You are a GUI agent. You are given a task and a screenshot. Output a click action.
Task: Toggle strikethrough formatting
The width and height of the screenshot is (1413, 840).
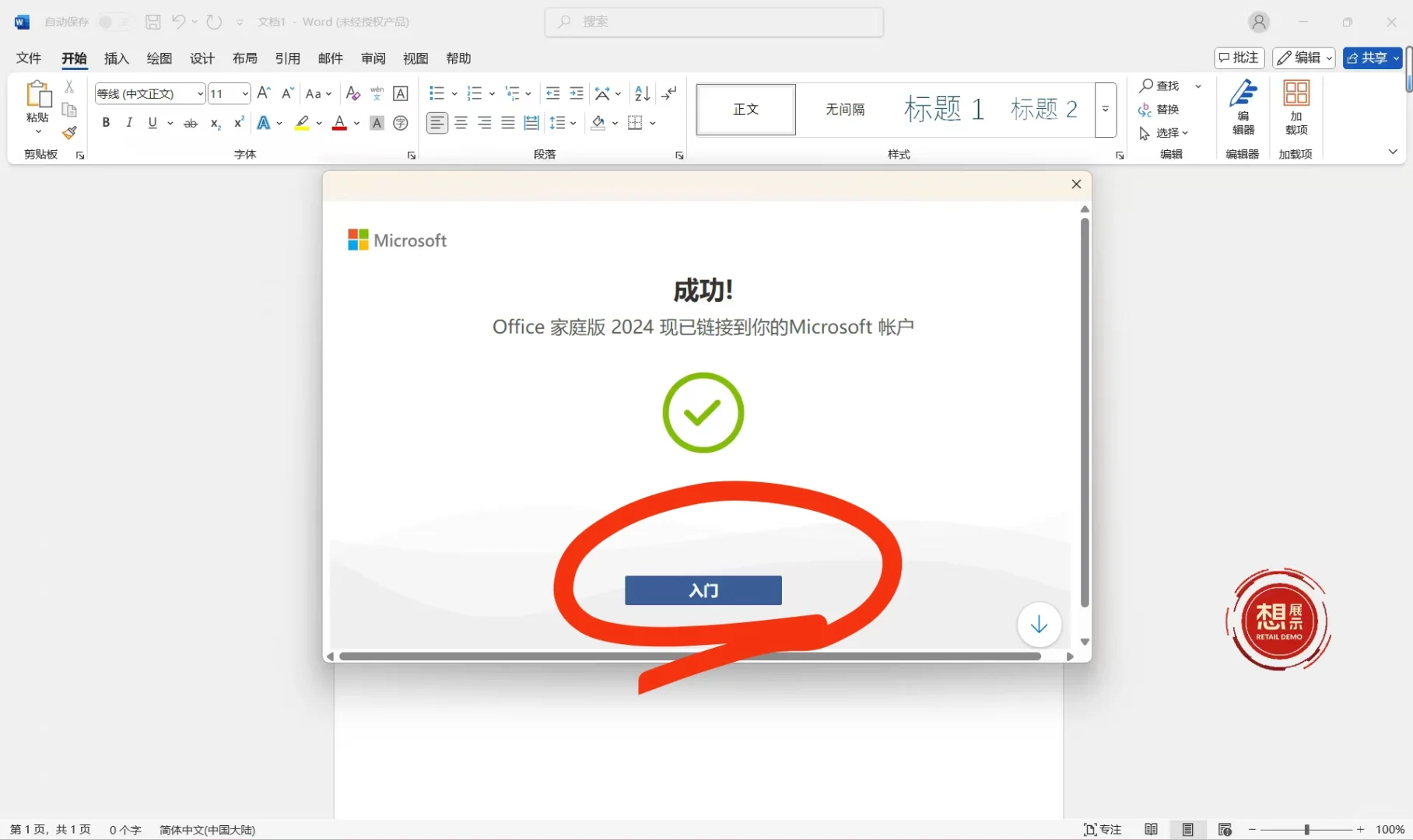pyautogui.click(x=191, y=122)
